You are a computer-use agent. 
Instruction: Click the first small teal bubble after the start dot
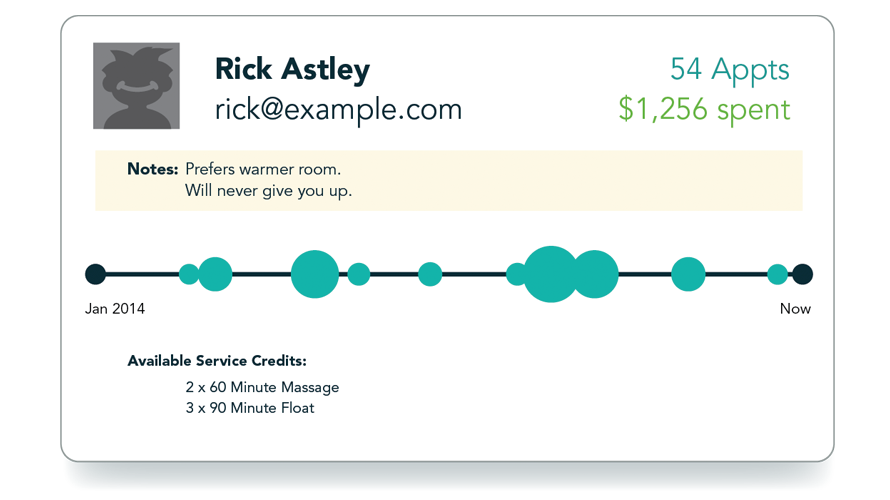pos(188,274)
